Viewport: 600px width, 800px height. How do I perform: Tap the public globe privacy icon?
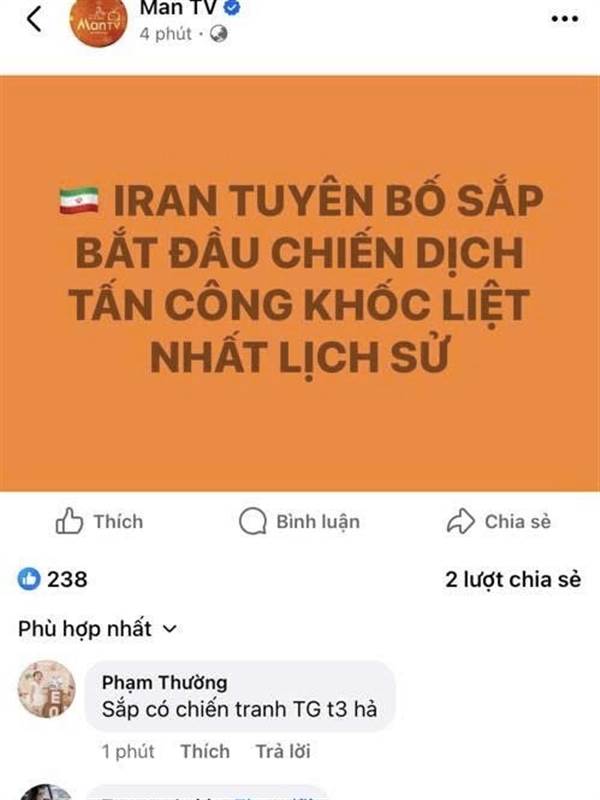click(218, 34)
